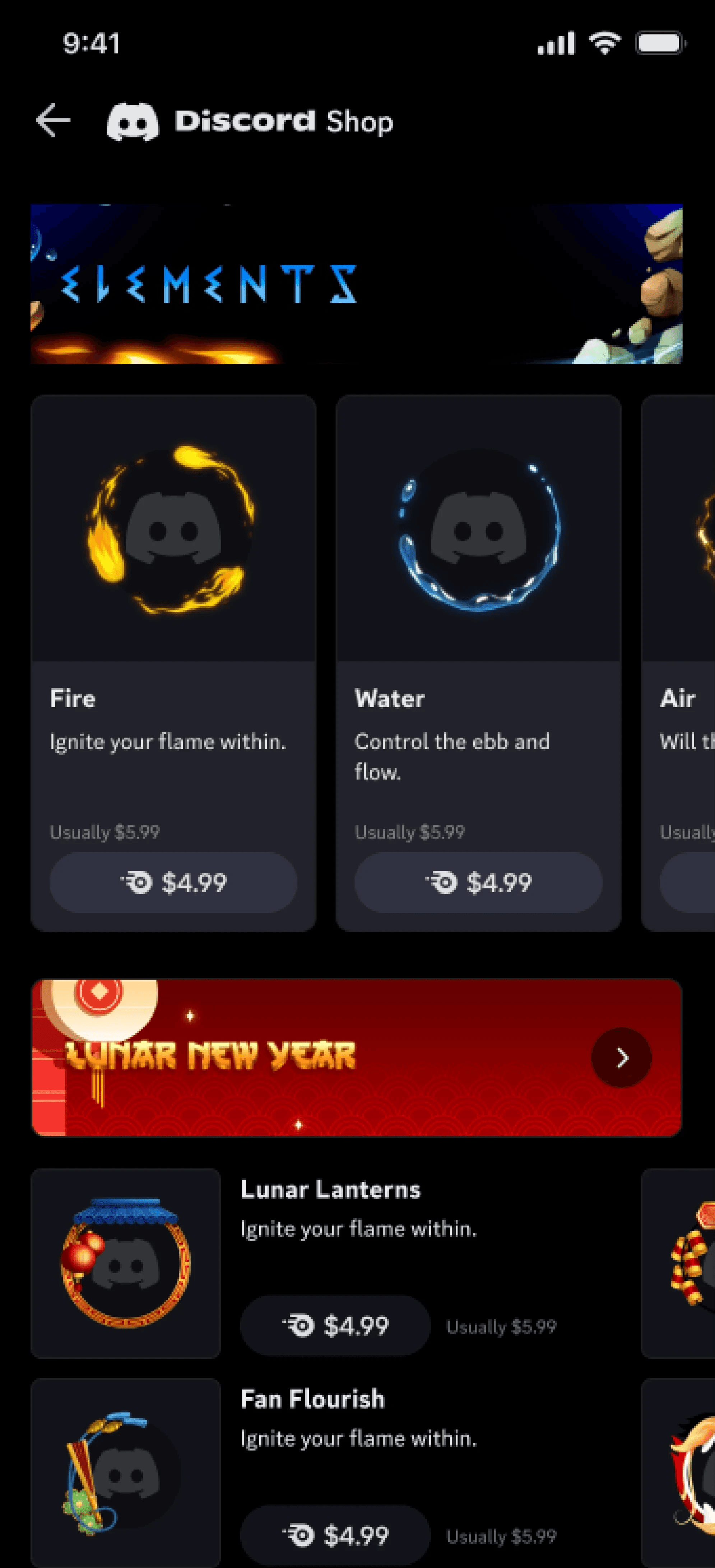
Task: Tap the back arrow icon
Action: click(x=54, y=121)
